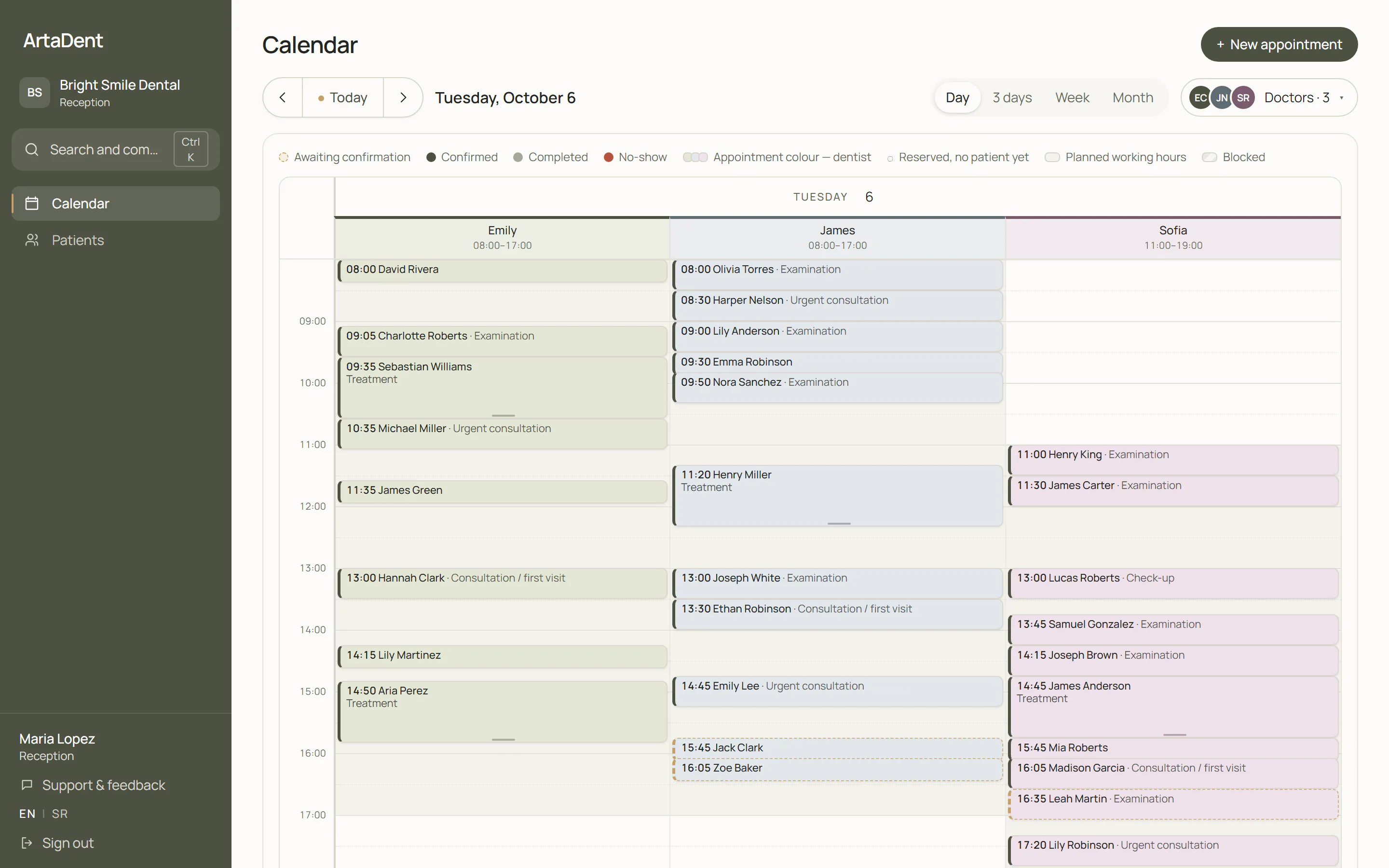Switch language to SR

pyautogui.click(x=60, y=814)
